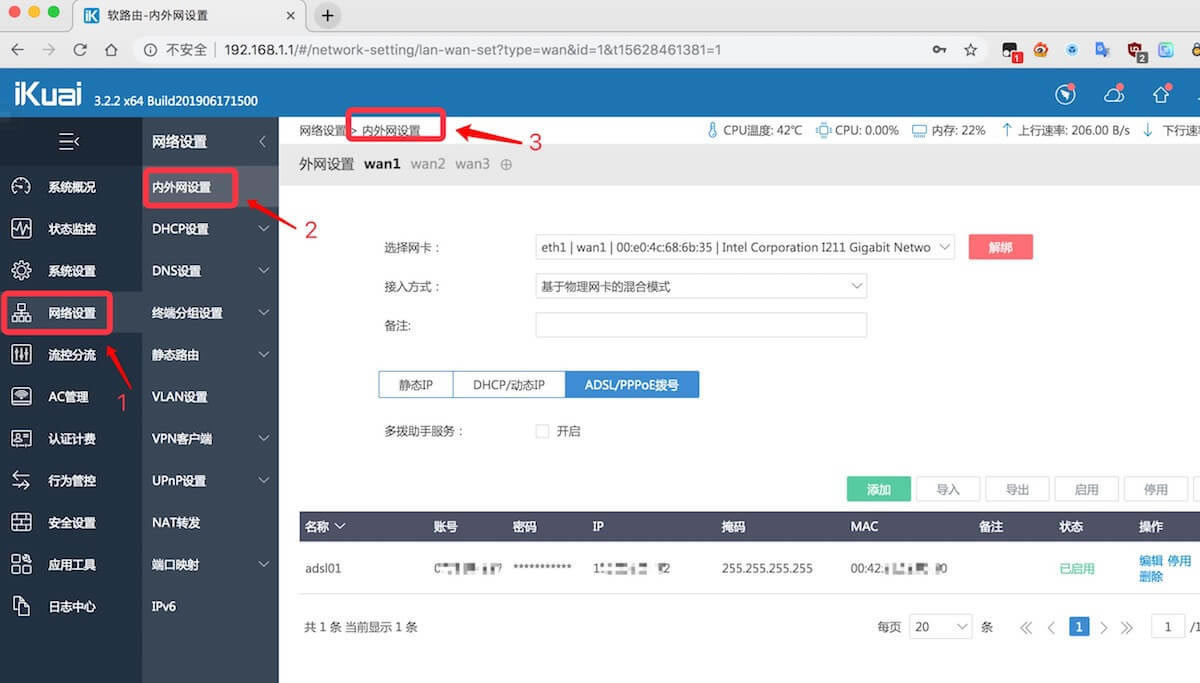The height and width of the screenshot is (683, 1200).
Task: Open the 选择网卡 dropdown
Action: (x=743, y=247)
